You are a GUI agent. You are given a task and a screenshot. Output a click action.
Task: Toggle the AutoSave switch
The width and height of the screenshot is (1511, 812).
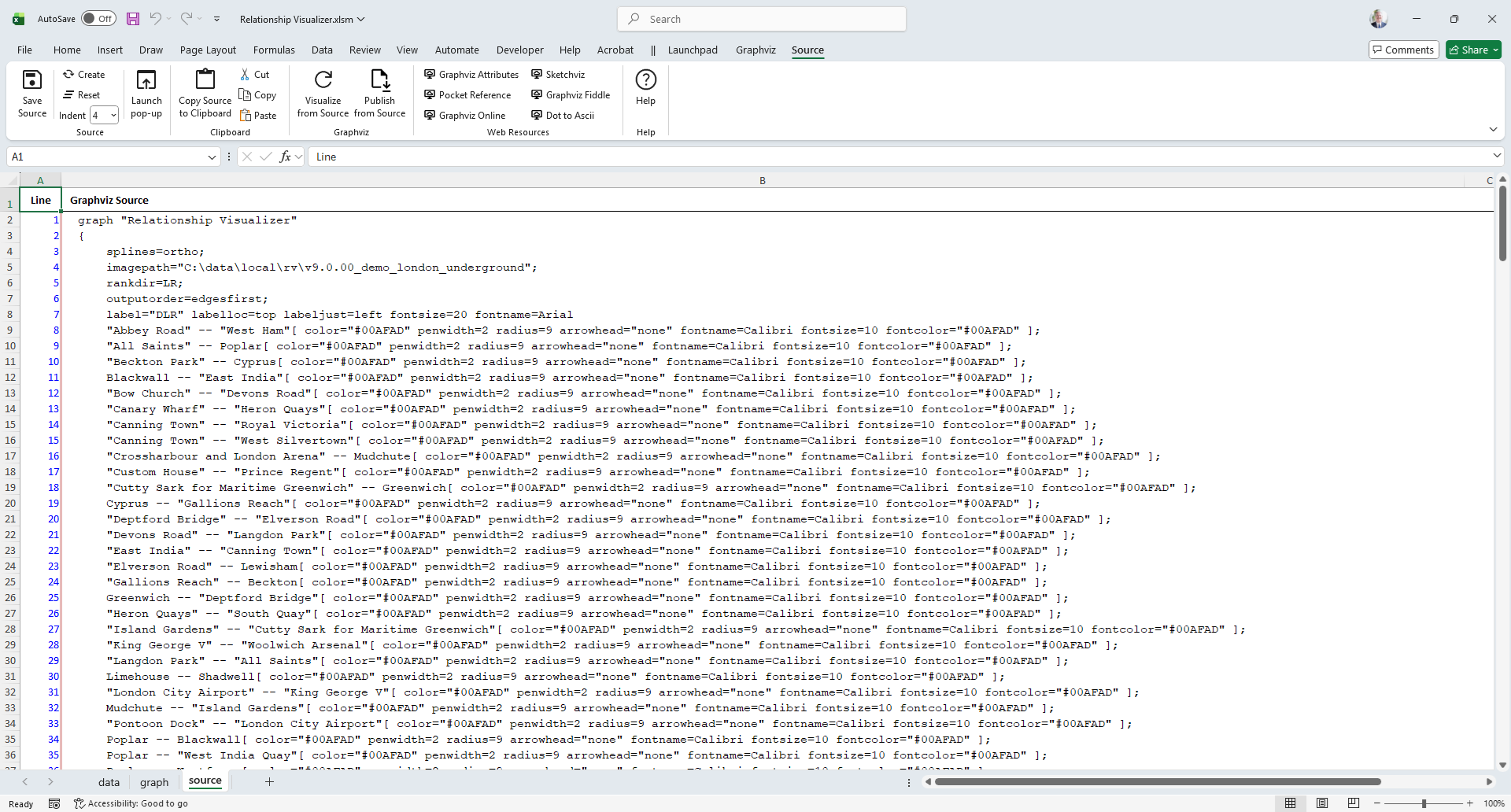98,19
